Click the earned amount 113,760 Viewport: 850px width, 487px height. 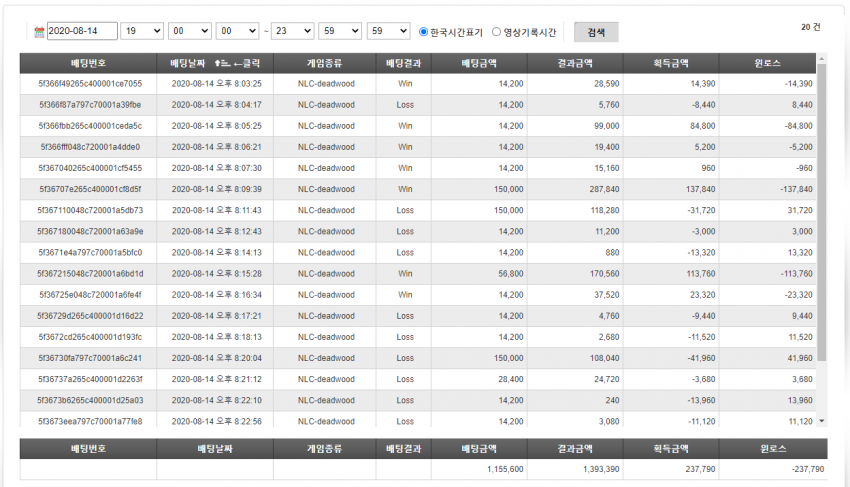701,274
